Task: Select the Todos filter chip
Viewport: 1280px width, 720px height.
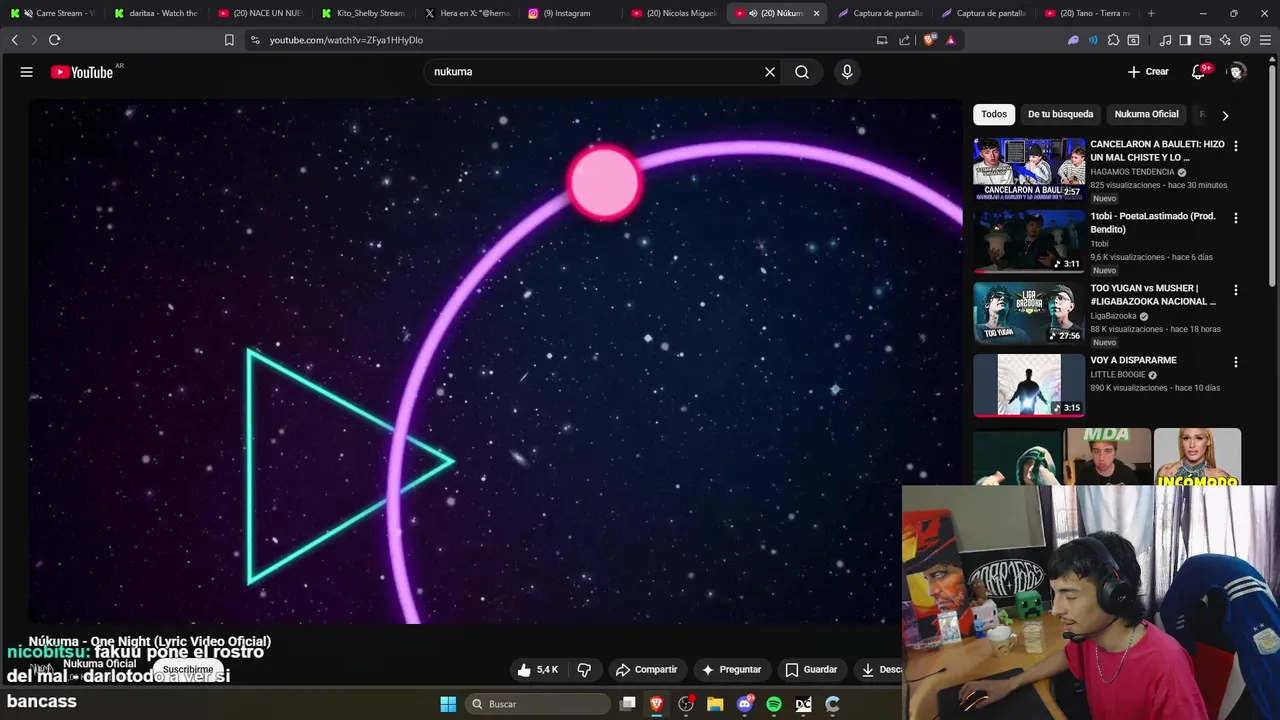Action: [x=994, y=114]
